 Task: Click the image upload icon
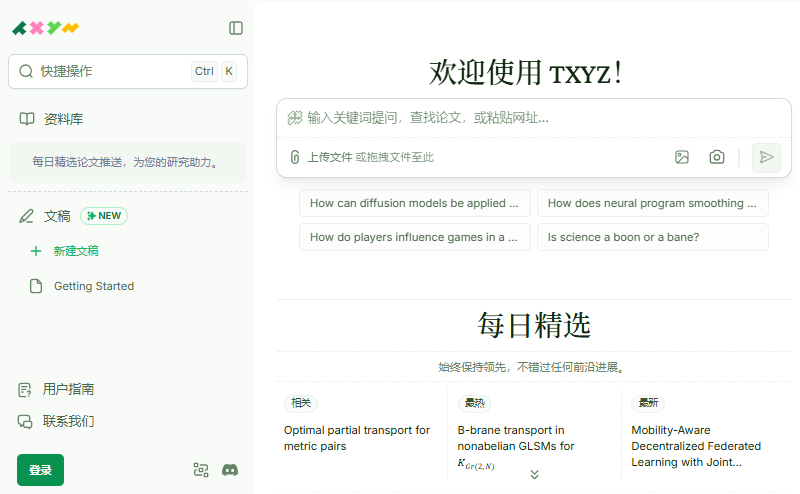(x=682, y=157)
